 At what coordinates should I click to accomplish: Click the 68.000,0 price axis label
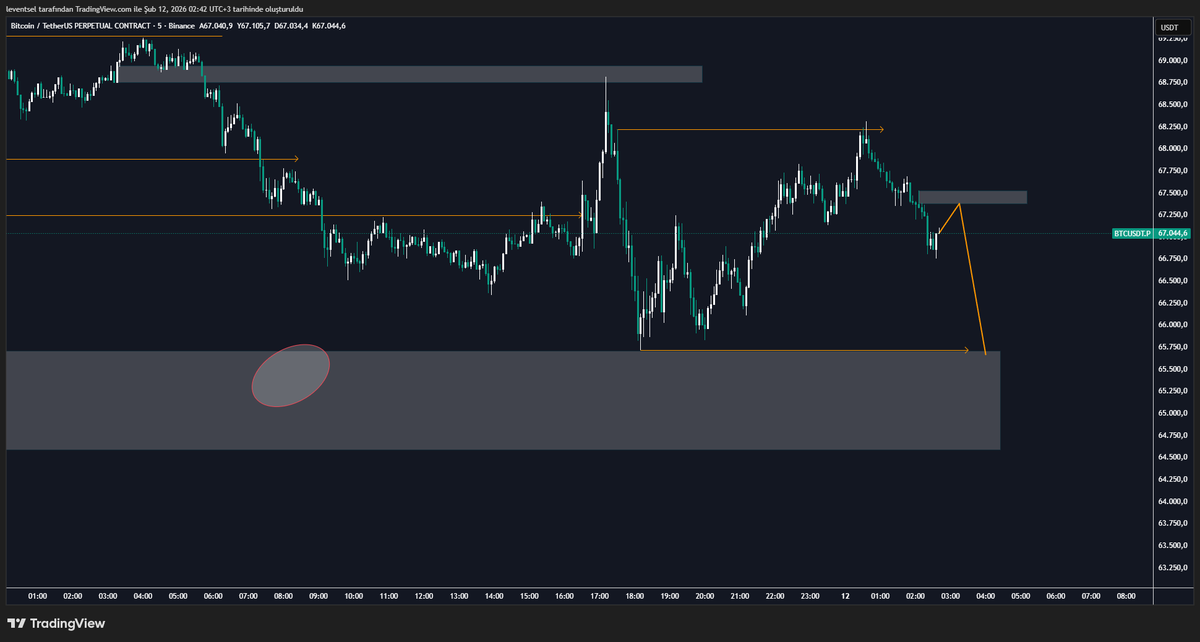[1172, 149]
